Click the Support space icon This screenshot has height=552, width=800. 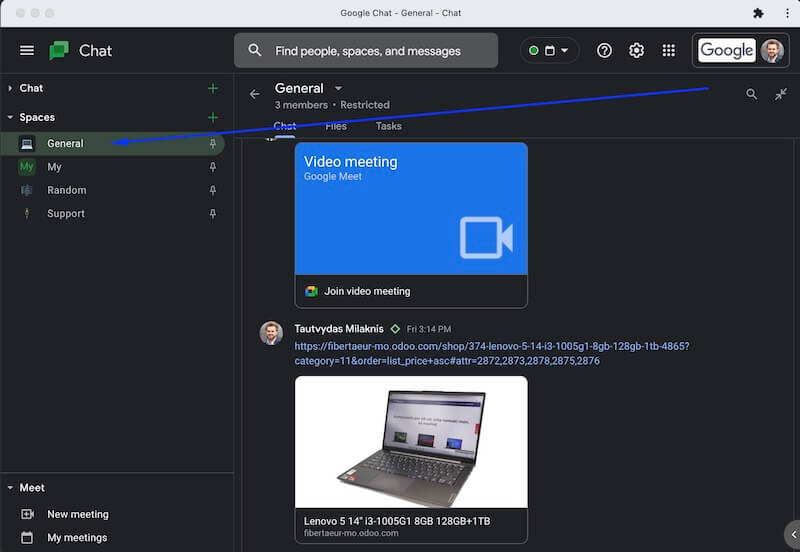27,214
